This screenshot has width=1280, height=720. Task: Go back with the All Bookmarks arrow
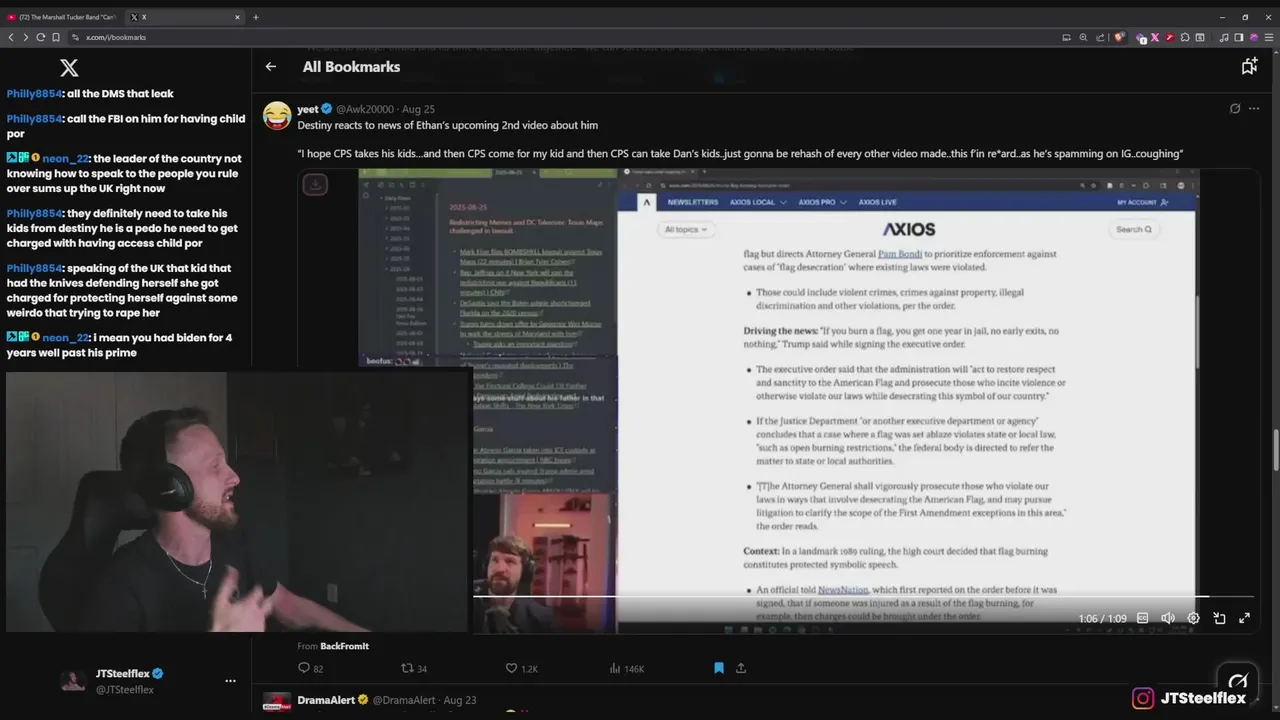270,67
